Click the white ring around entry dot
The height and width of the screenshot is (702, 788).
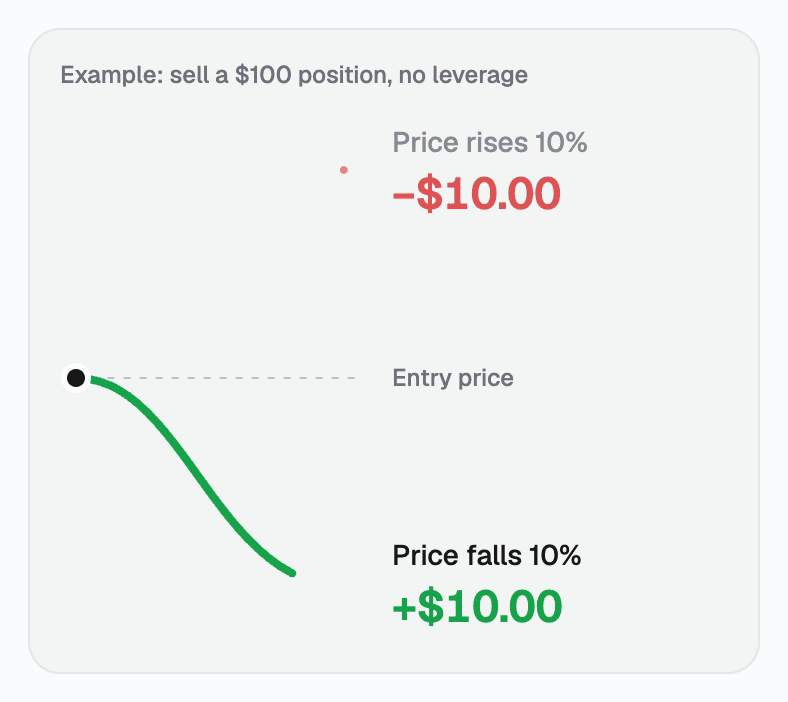76,378
